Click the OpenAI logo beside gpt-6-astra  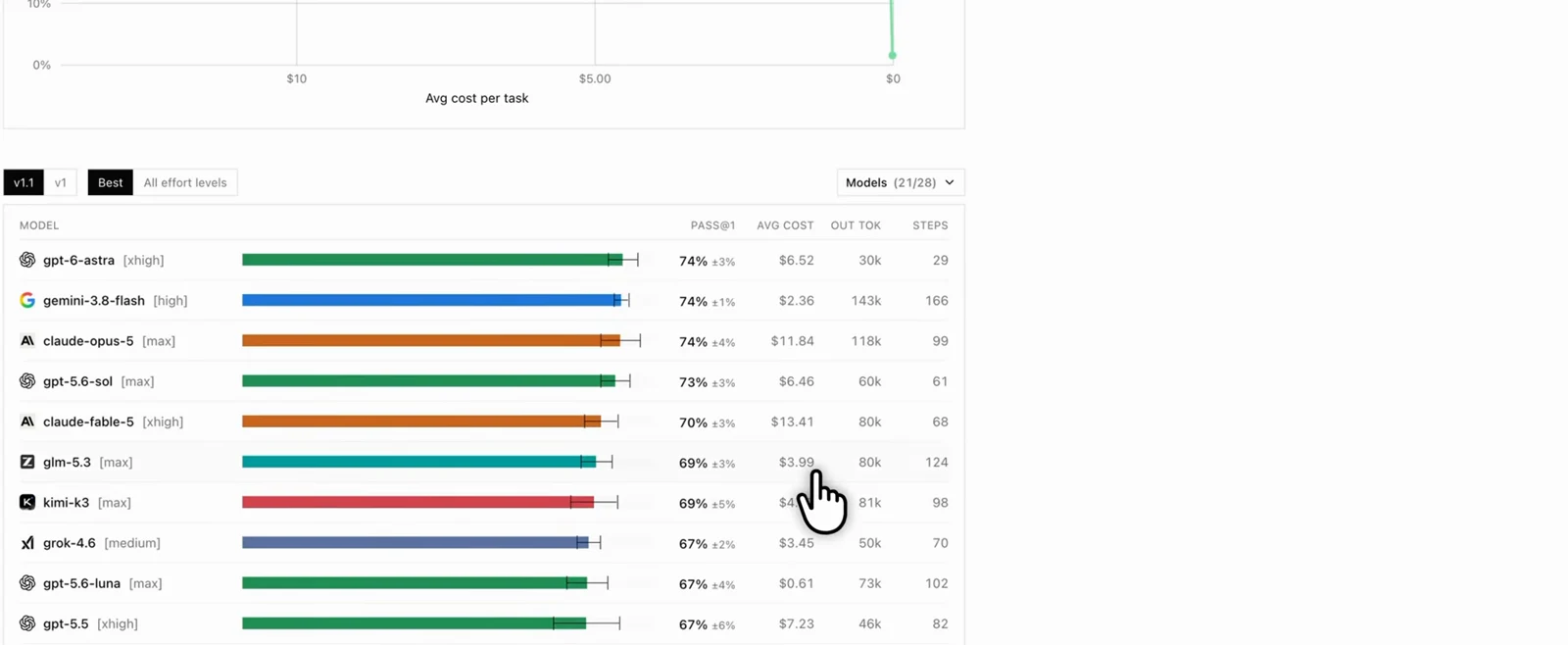click(27, 260)
